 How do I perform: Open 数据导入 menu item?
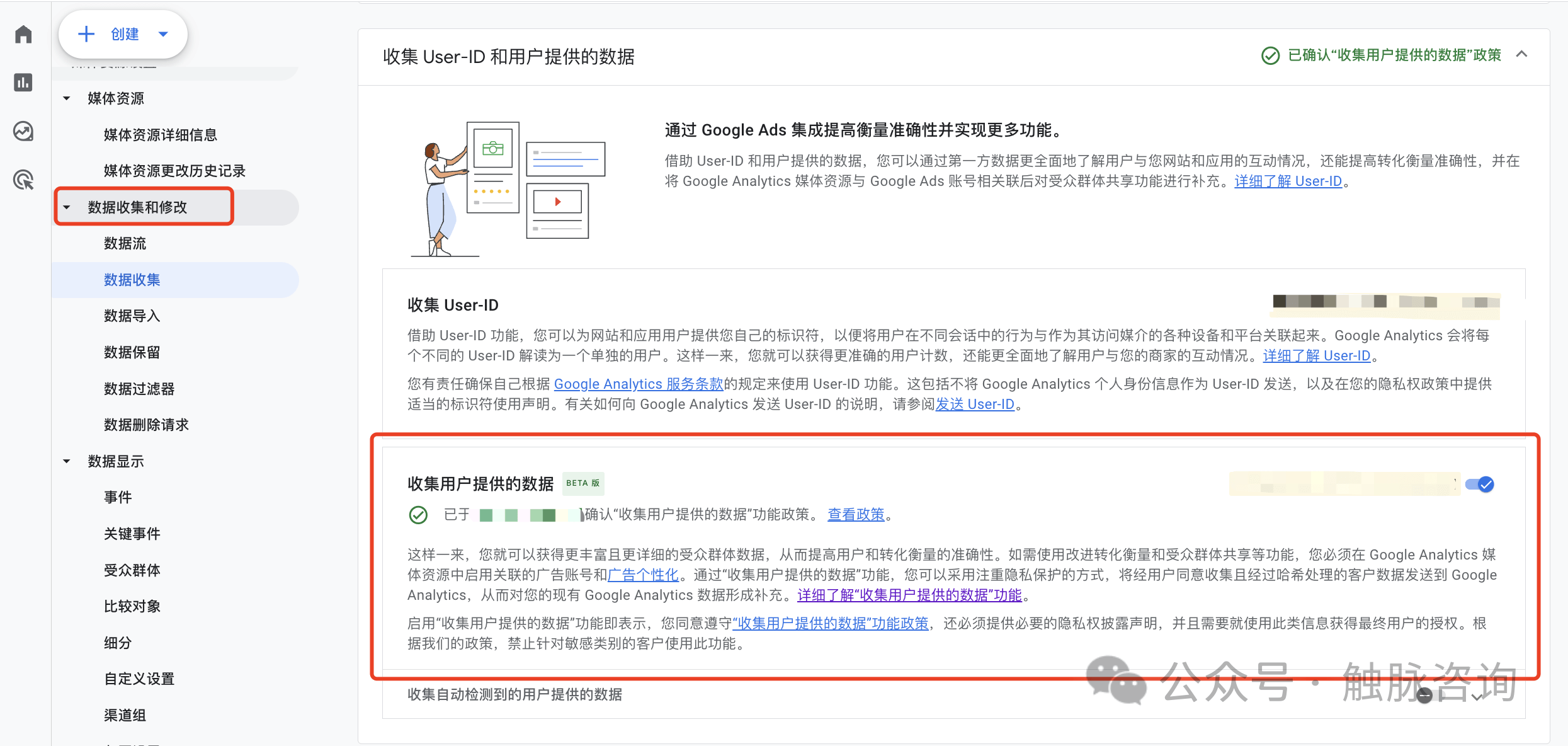(132, 316)
